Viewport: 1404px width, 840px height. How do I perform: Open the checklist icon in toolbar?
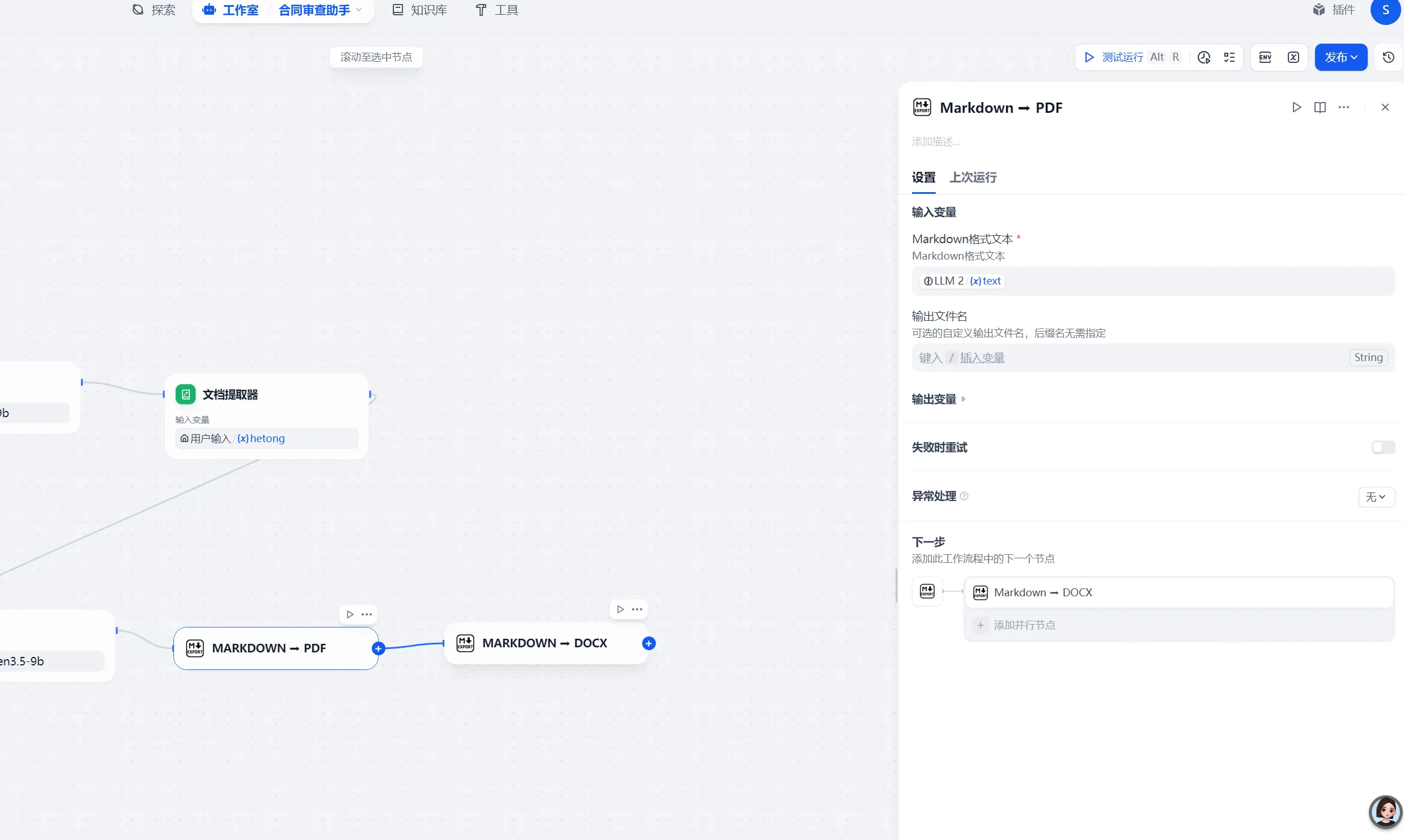click(x=1229, y=57)
